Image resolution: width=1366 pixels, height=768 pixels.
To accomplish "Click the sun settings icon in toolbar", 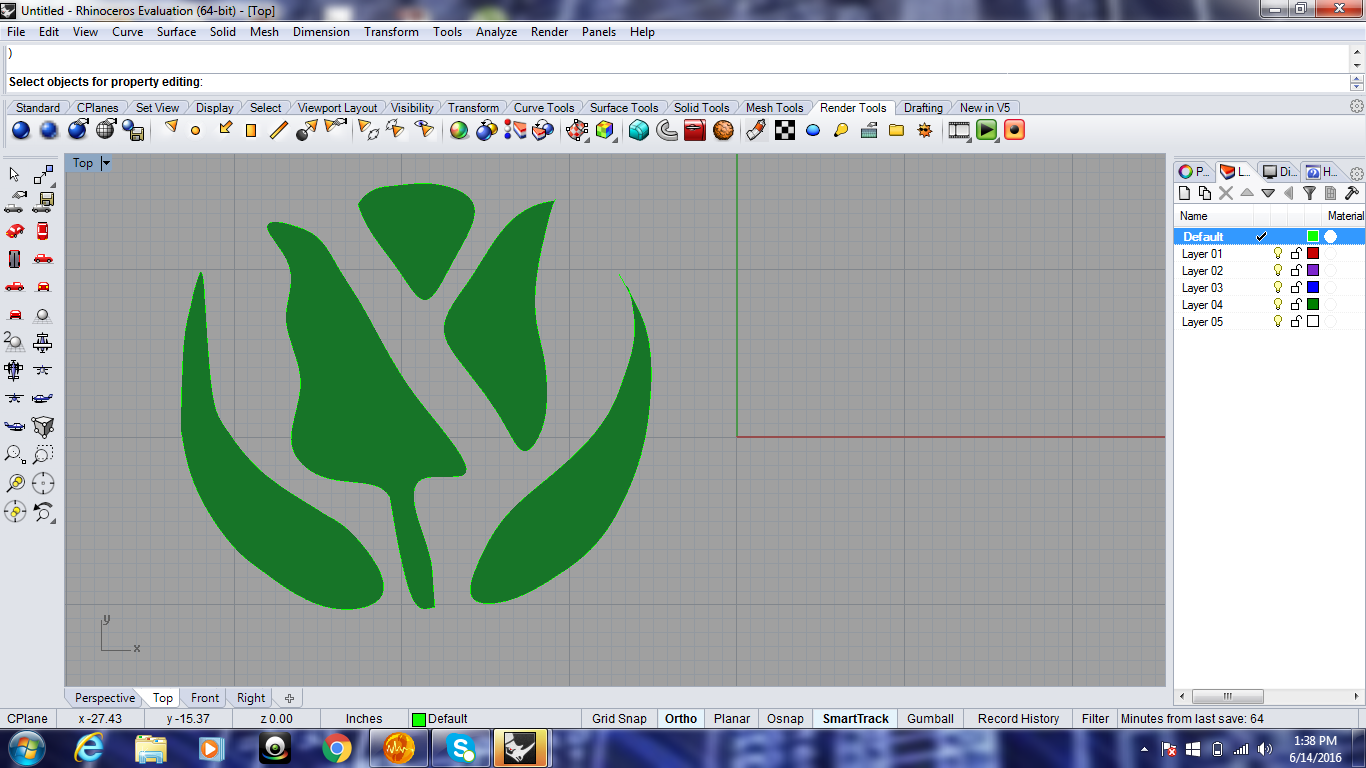I will pos(925,130).
